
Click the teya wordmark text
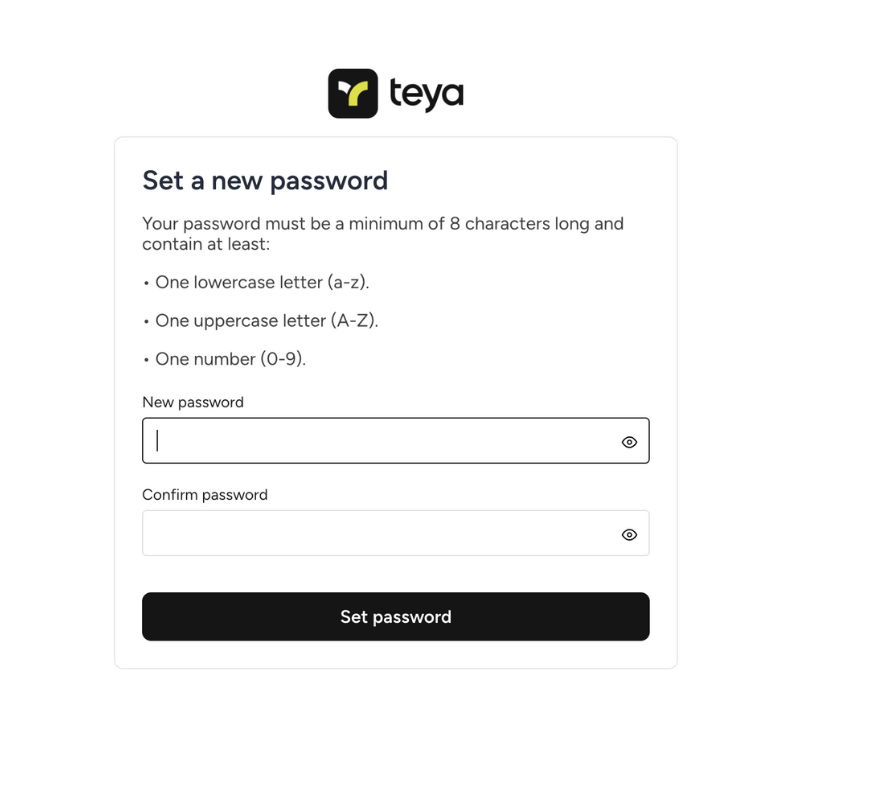426,95
